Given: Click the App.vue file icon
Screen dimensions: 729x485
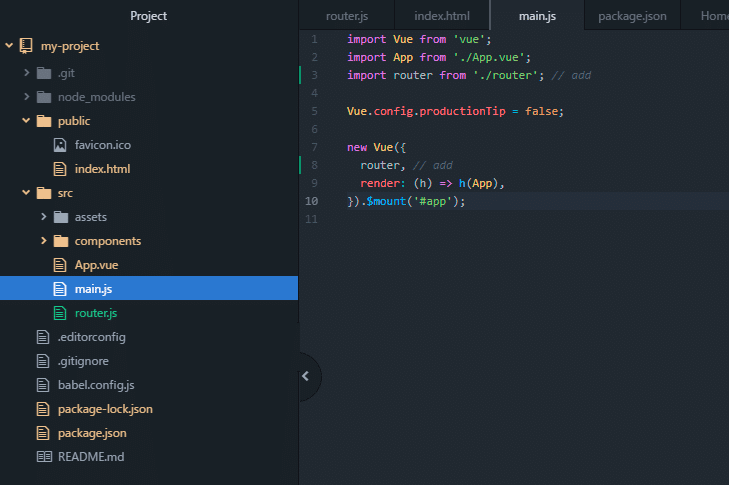Looking at the screenshot, I should [60, 265].
